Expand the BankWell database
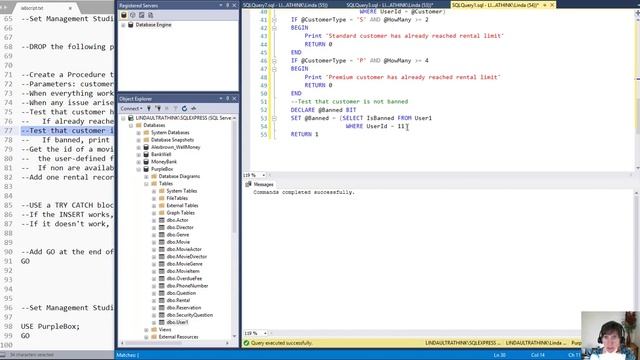Viewport: 640px width, 360px height. pos(139,154)
